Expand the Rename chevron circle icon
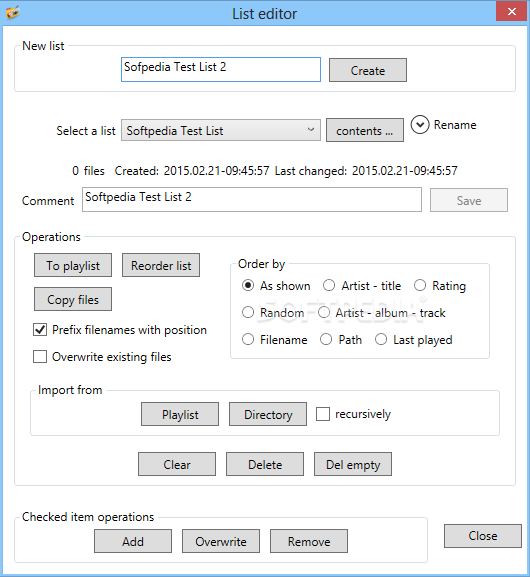The width and height of the screenshot is (530, 577). (420, 125)
